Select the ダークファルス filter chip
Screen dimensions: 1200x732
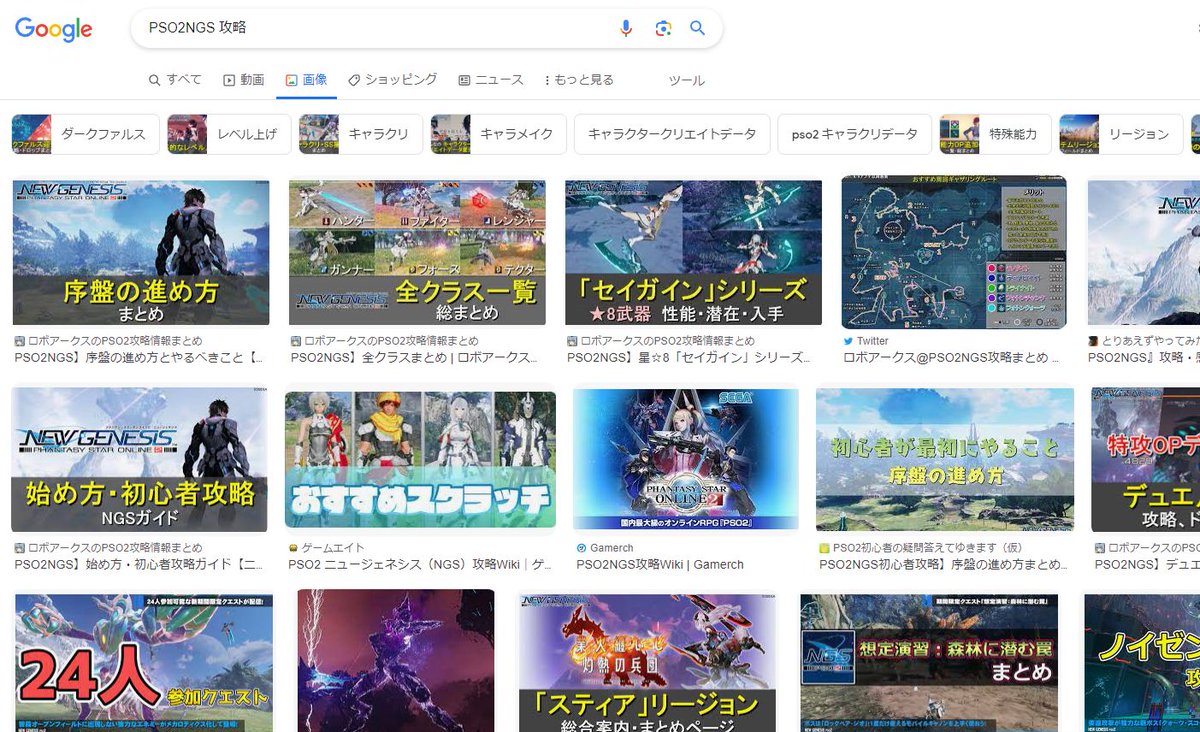[86, 134]
